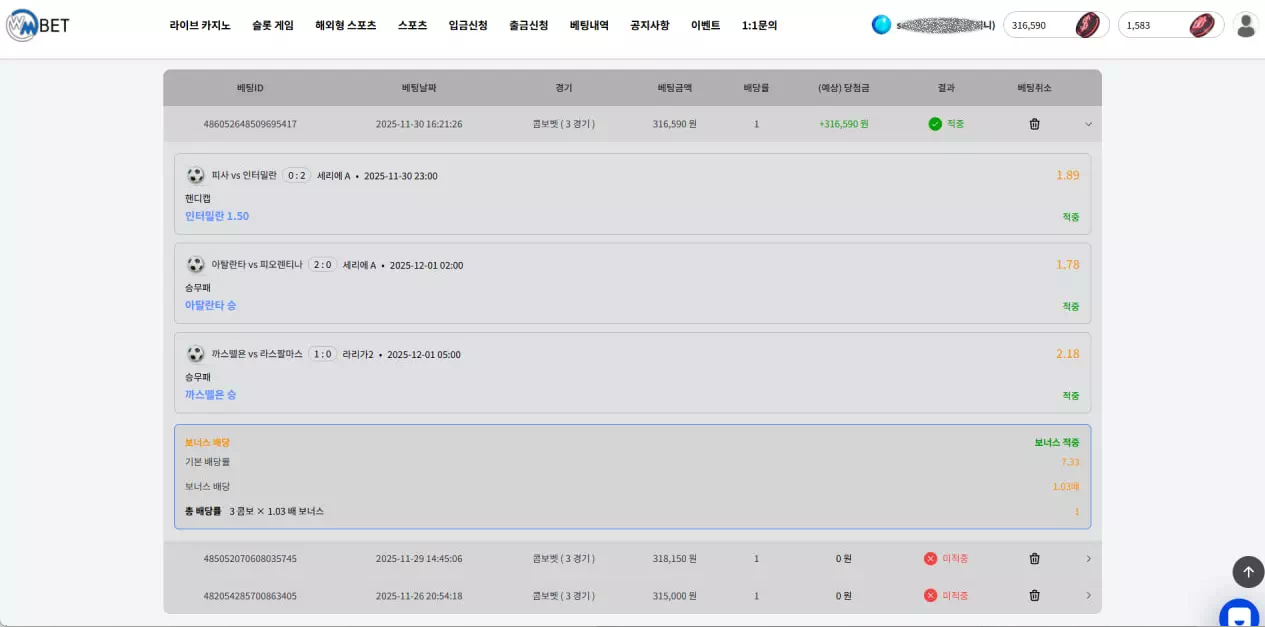Click the chip icon beside 316,590 balance

coord(1087,25)
